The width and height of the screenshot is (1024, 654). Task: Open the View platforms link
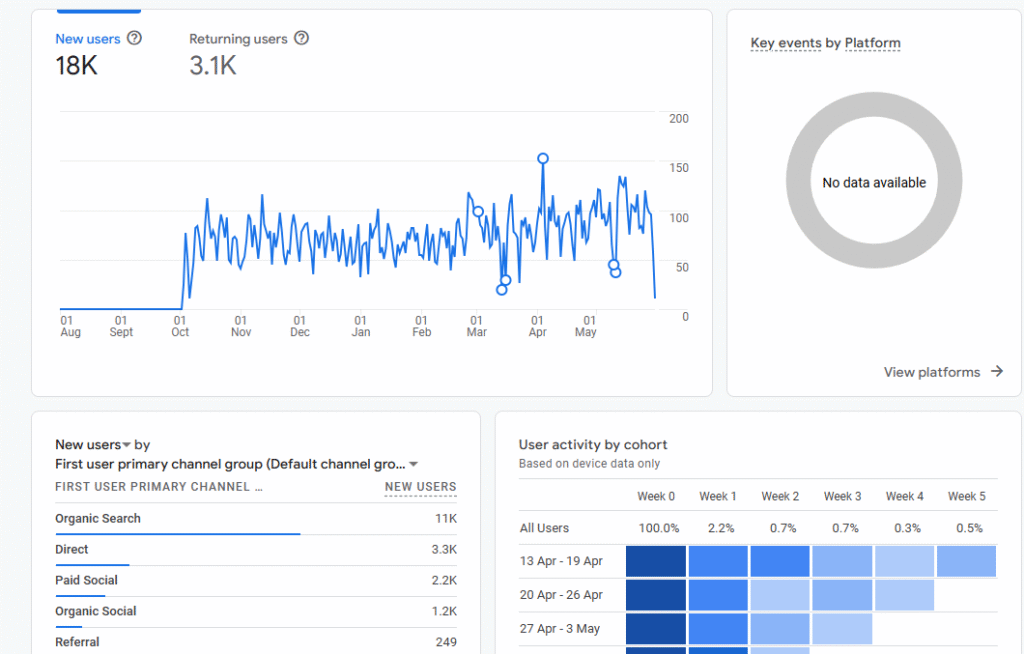point(931,372)
